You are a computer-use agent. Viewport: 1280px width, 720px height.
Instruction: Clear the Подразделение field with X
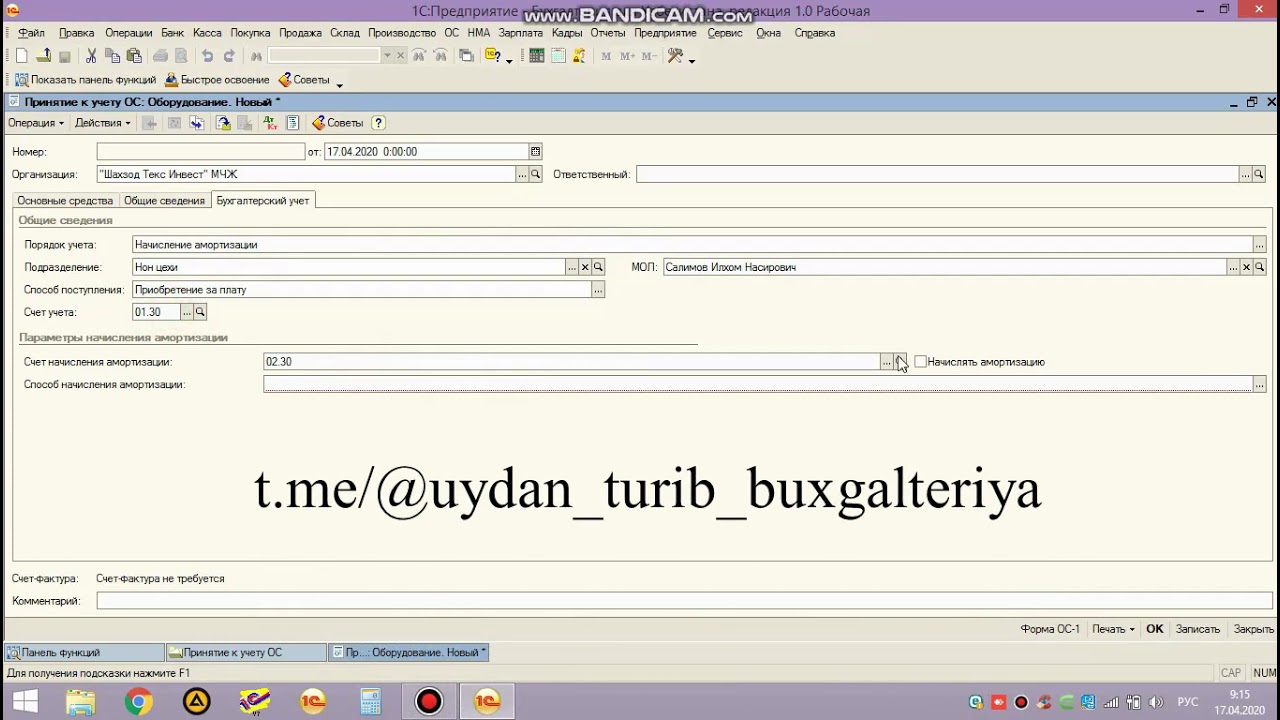(x=585, y=267)
